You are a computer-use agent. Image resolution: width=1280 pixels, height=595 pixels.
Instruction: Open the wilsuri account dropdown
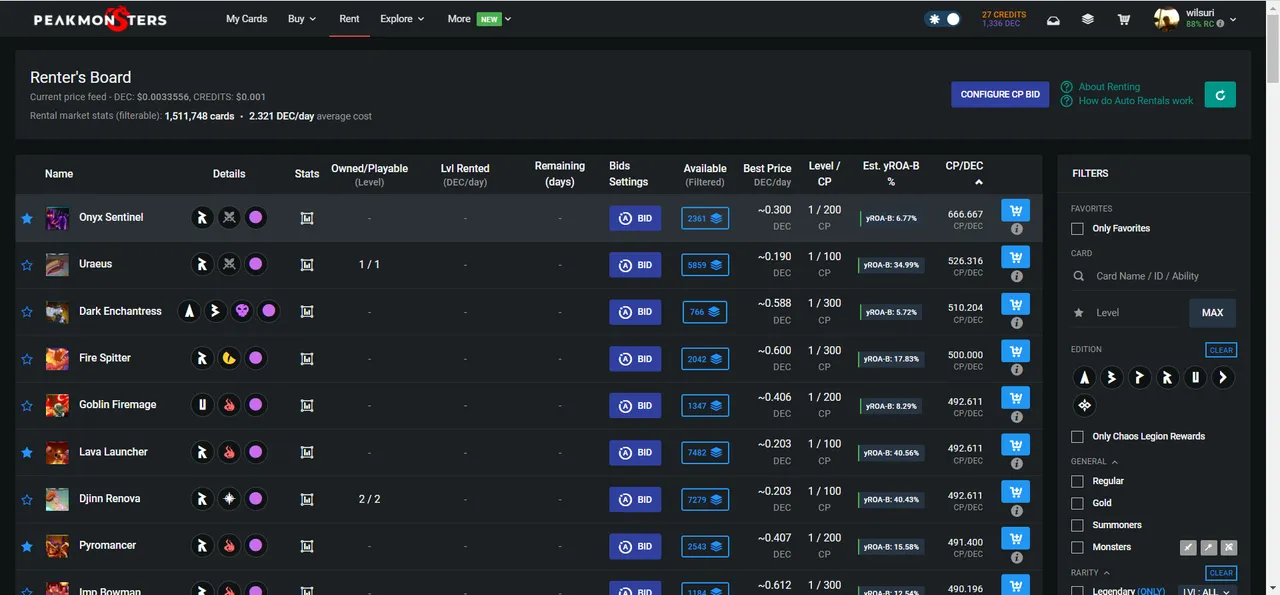click(1195, 19)
